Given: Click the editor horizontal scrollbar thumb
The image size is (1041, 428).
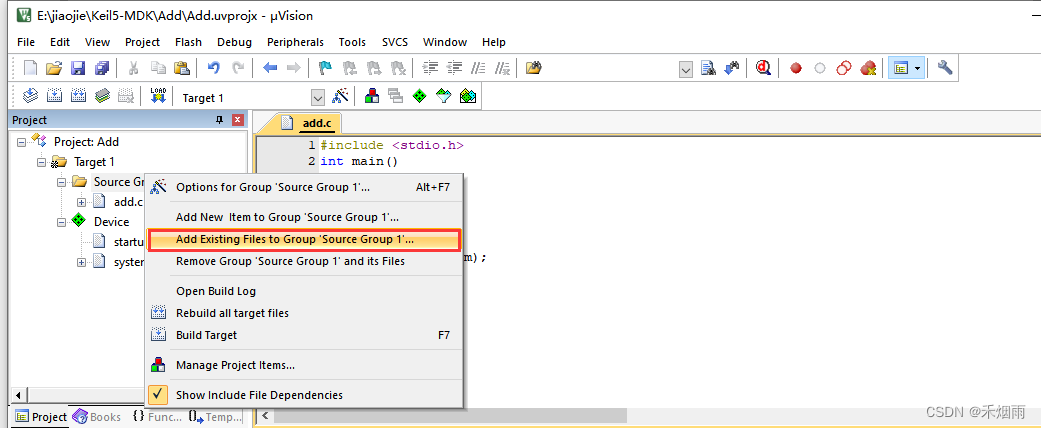Looking at the screenshot, I should 450,416.
